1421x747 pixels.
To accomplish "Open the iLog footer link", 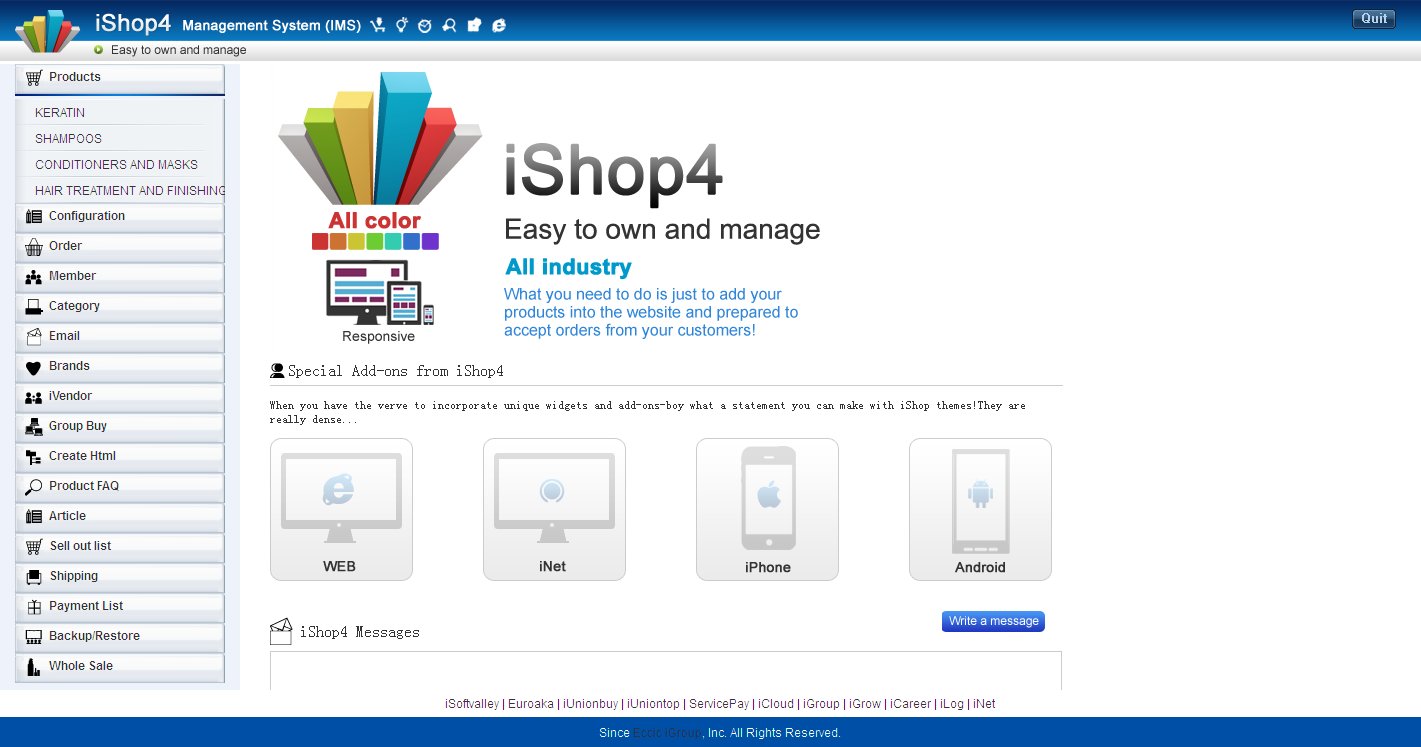I will pos(952,704).
